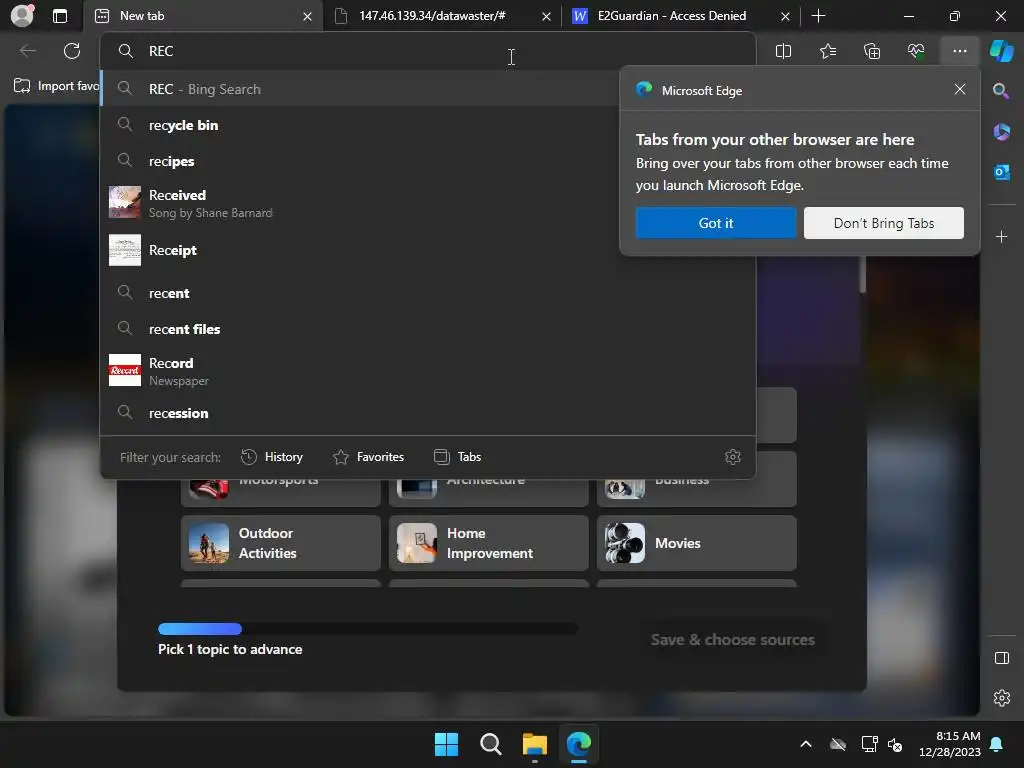Click the Back navigation arrow
This screenshot has width=1024, height=768.
pos(28,51)
